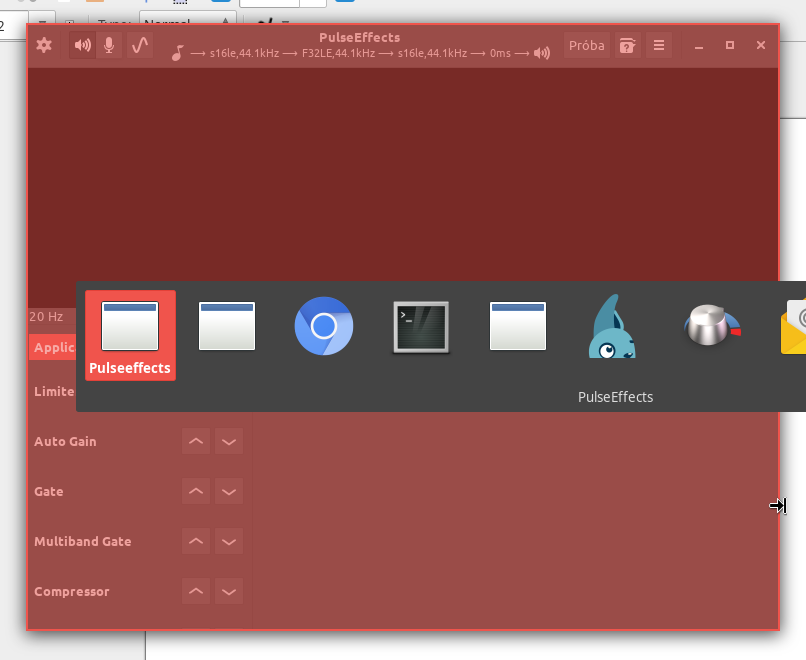
Task: Click the down chevron beside Compressor
Action: 229,591
